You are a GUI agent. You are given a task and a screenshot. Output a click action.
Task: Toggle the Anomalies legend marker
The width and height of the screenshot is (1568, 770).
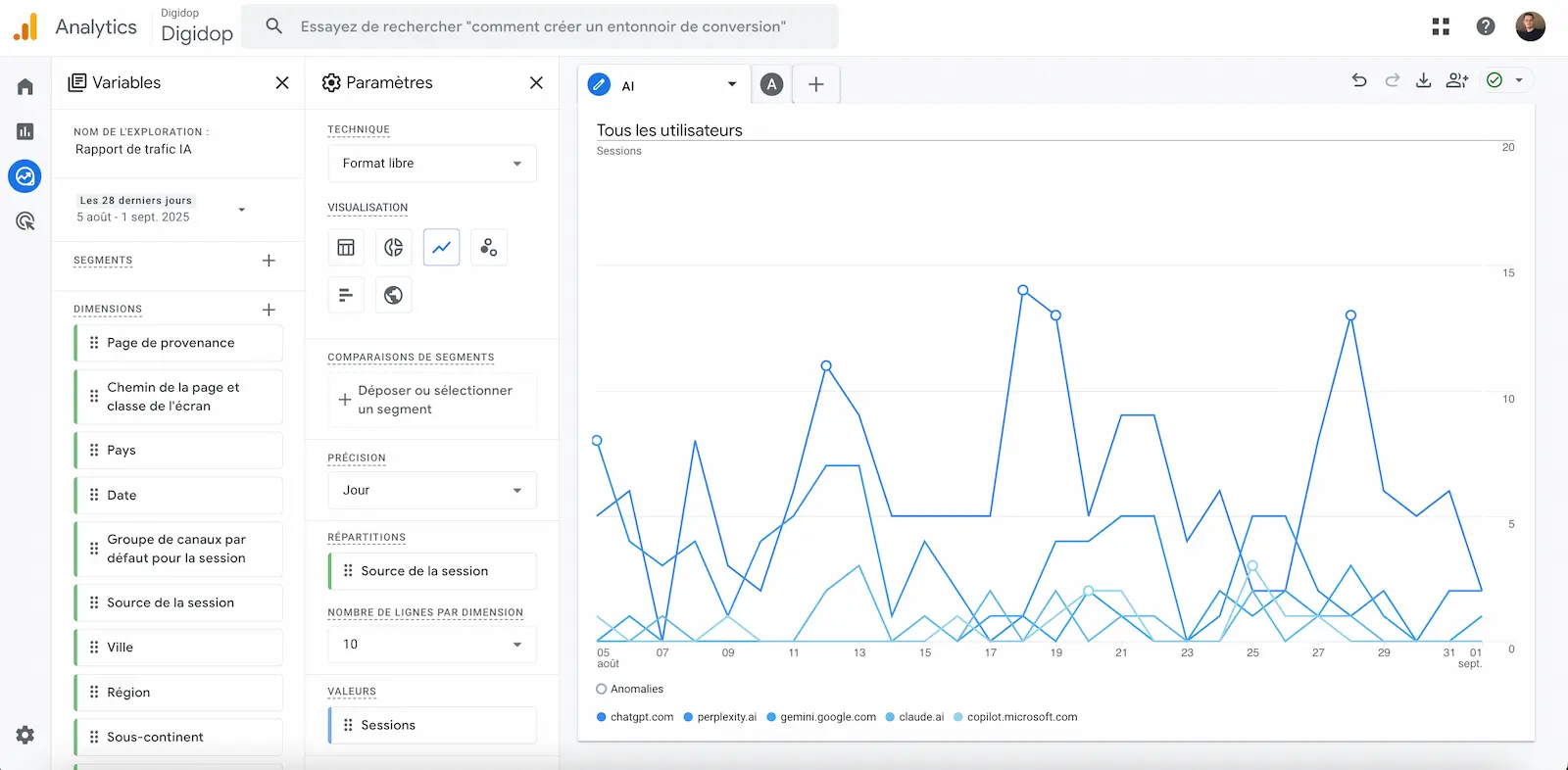(x=602, y=689)
